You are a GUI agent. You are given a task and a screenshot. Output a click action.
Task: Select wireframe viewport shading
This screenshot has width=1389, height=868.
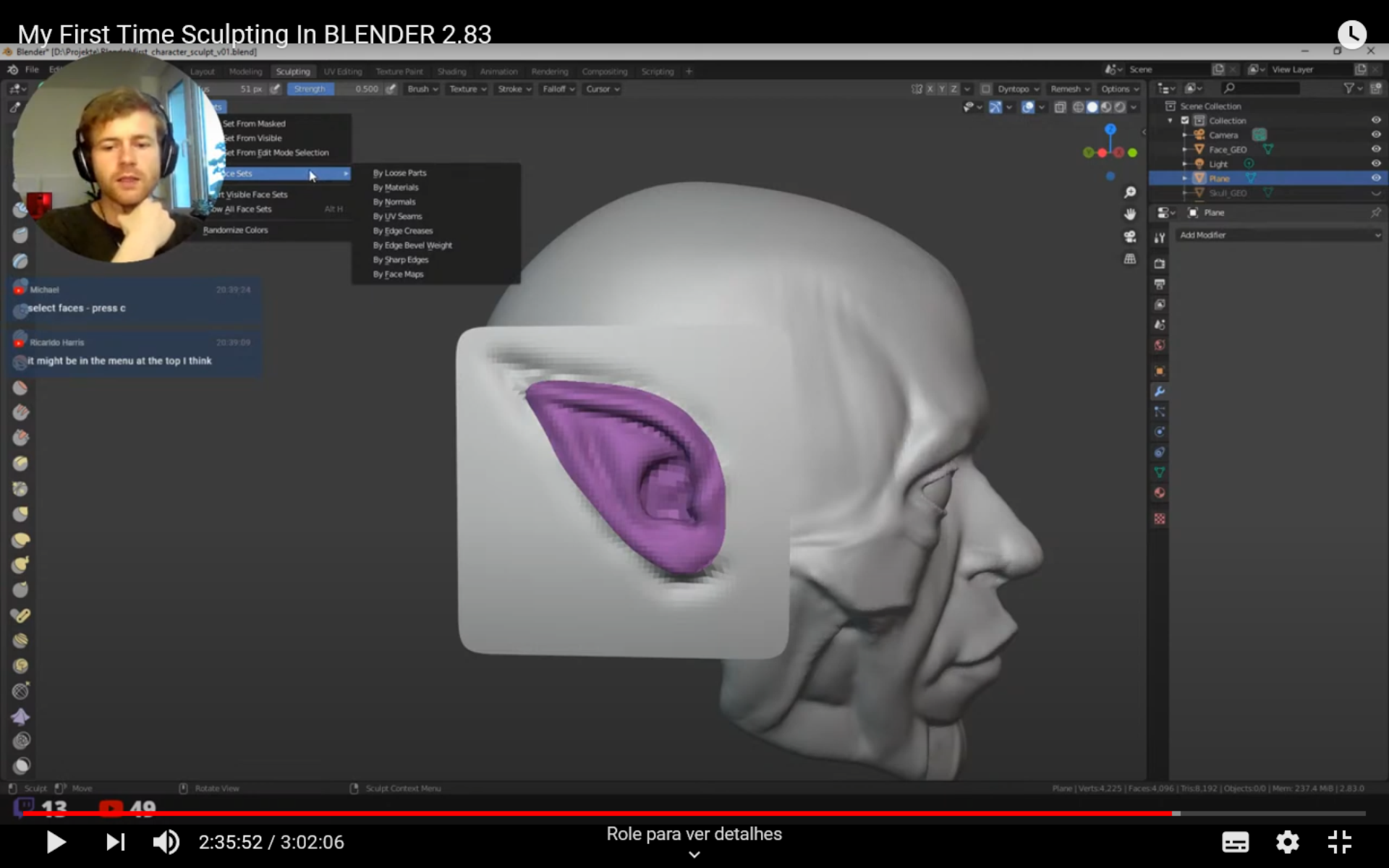pos(1078,107)
